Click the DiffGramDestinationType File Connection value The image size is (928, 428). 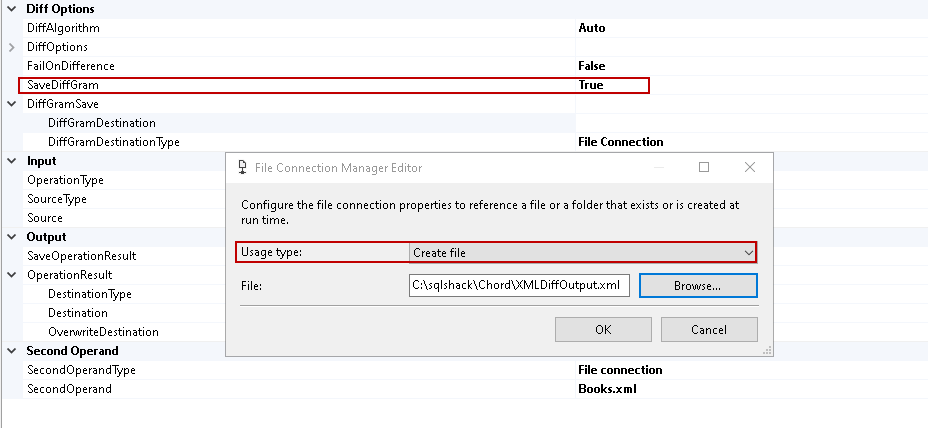point(621,142)
